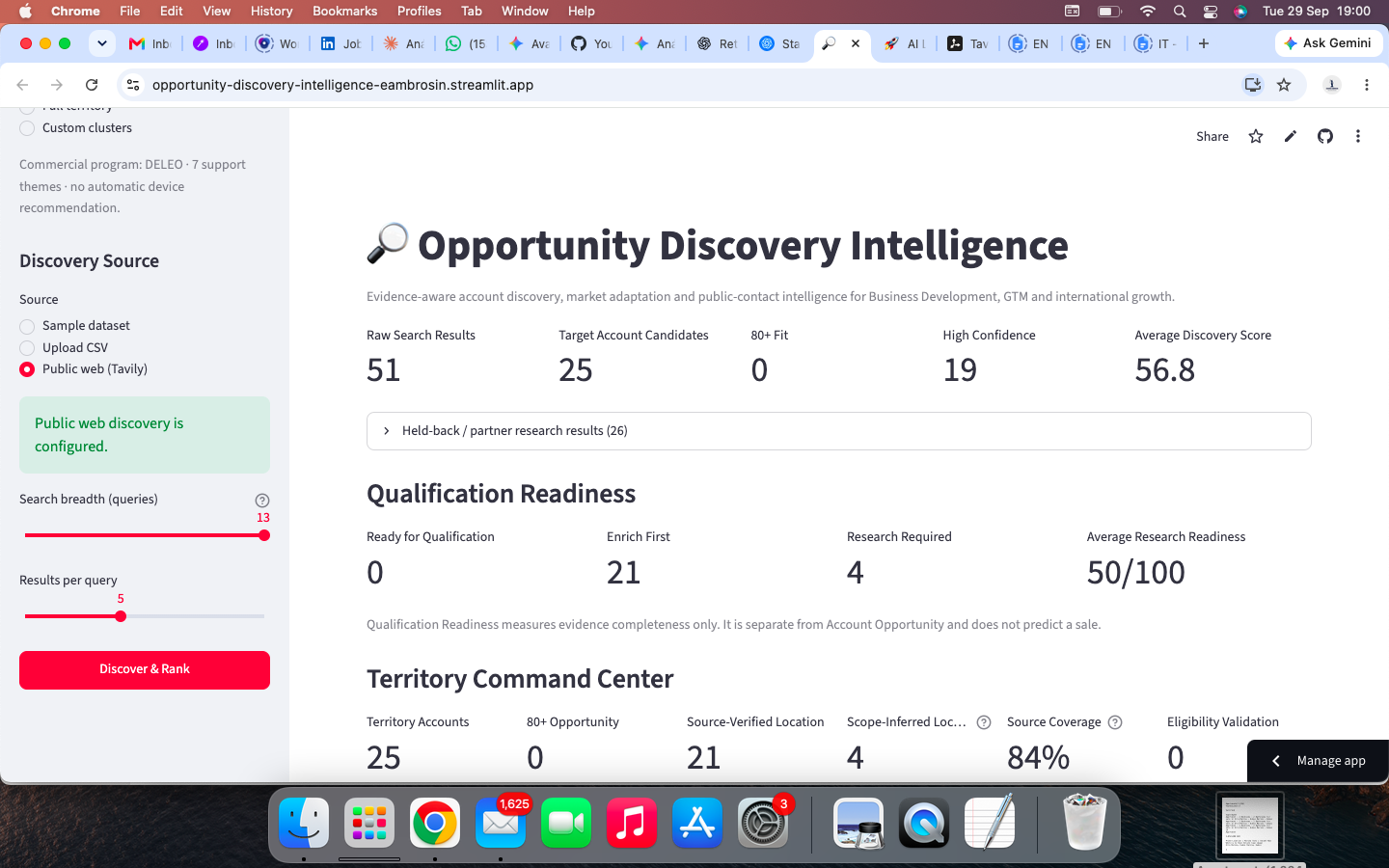This screenshot has height=868, width=1389.
Task: Show help for Scope-Inferred Location
Action: (984, 722)
